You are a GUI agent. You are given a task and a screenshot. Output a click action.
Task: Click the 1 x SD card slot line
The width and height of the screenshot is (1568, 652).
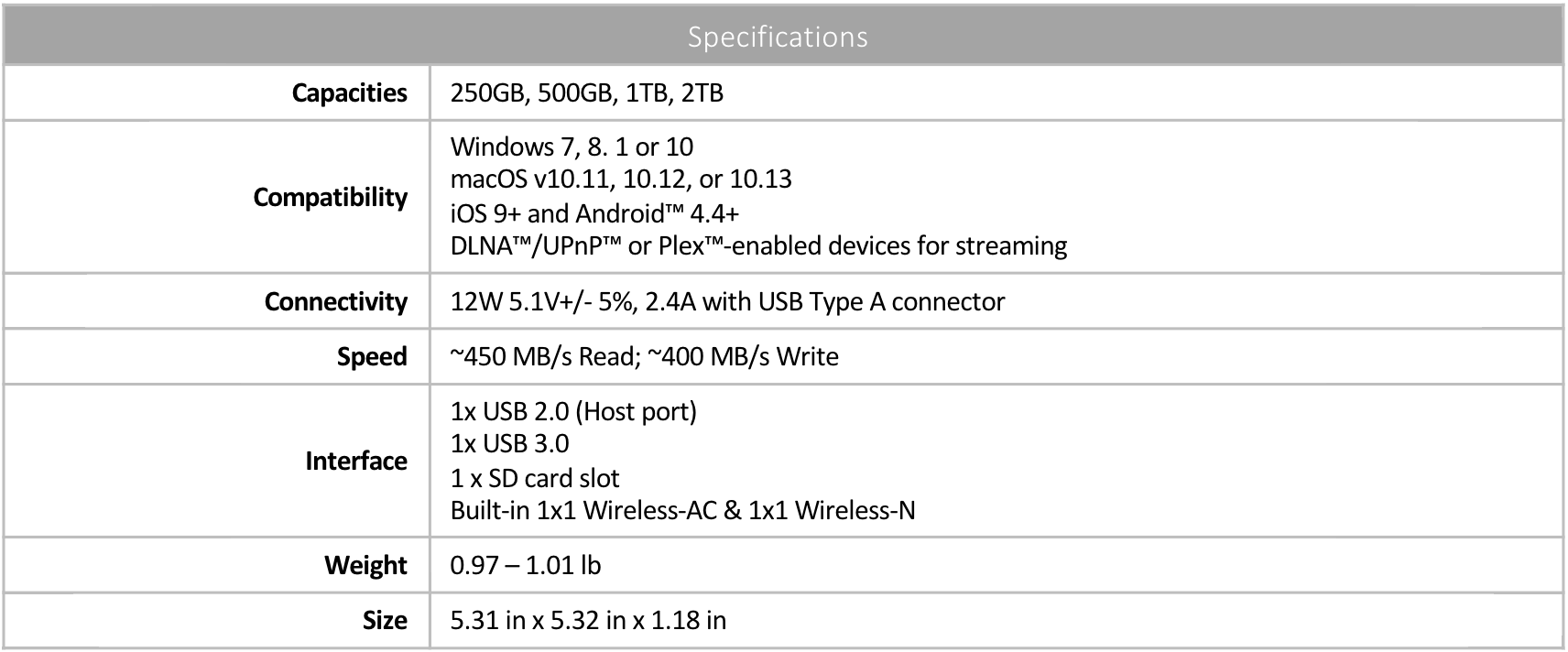click(x=535, y=478)
